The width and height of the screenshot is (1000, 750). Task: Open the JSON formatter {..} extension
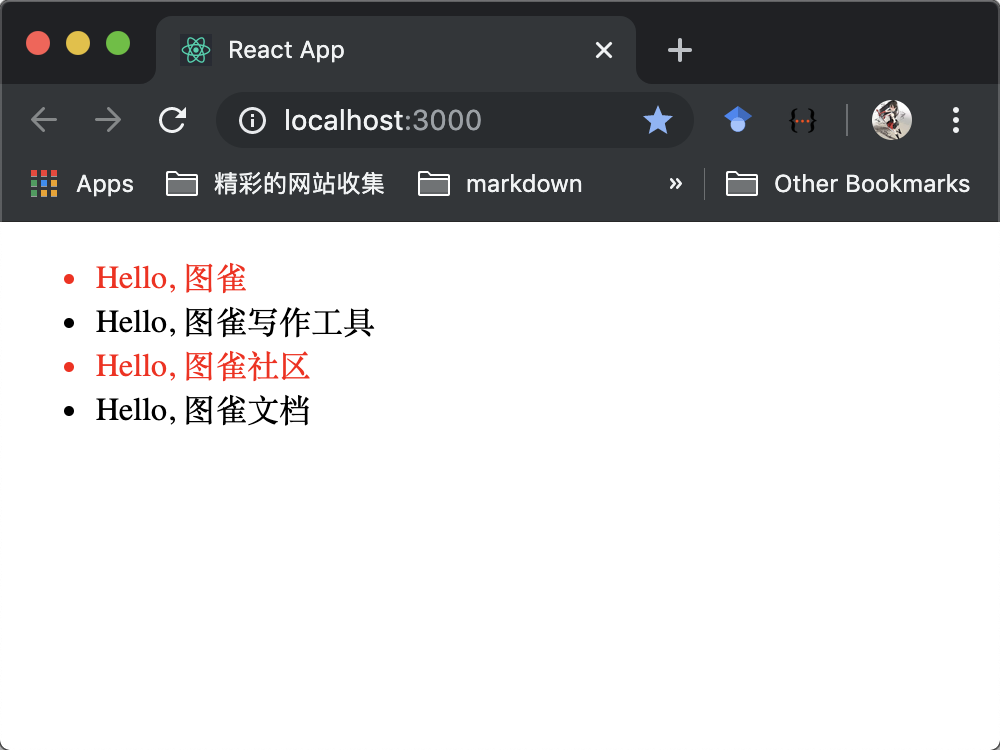[x=803, y=119]
